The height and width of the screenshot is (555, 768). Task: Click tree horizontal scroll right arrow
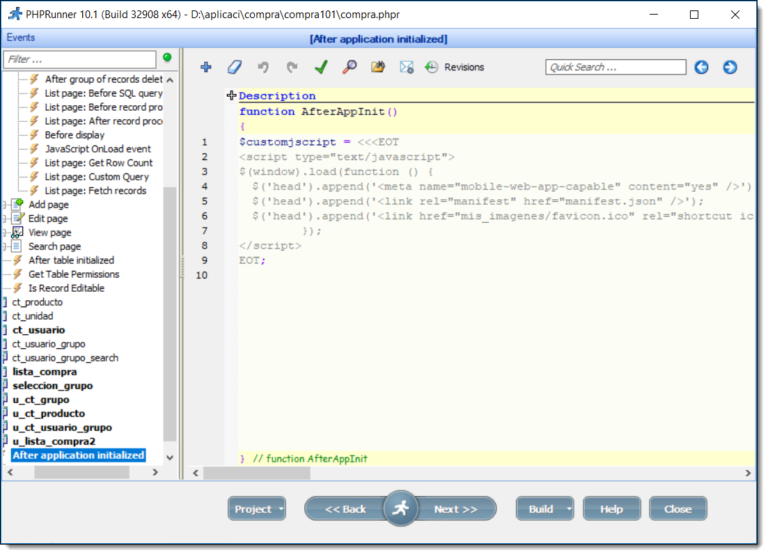pyautogui.click(x=155, y=472)
